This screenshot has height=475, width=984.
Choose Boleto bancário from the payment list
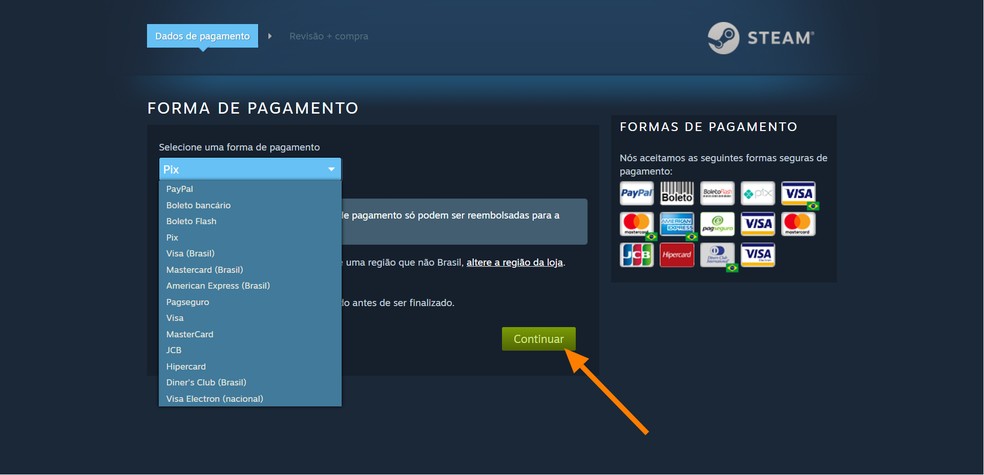(x=250, y=205)
